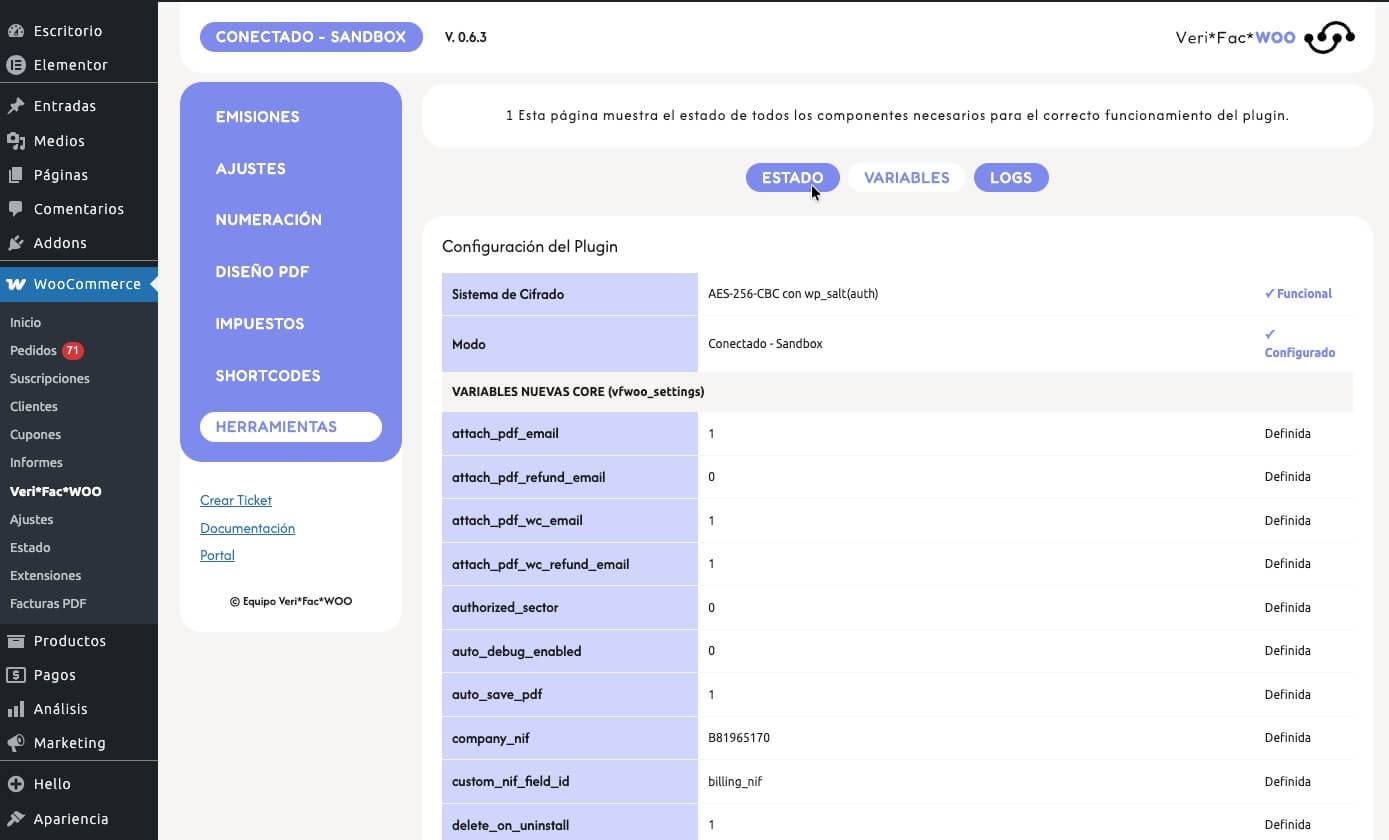Click the version number V. 0.6.3
The image size is (1389, 840).
(466, 38)
